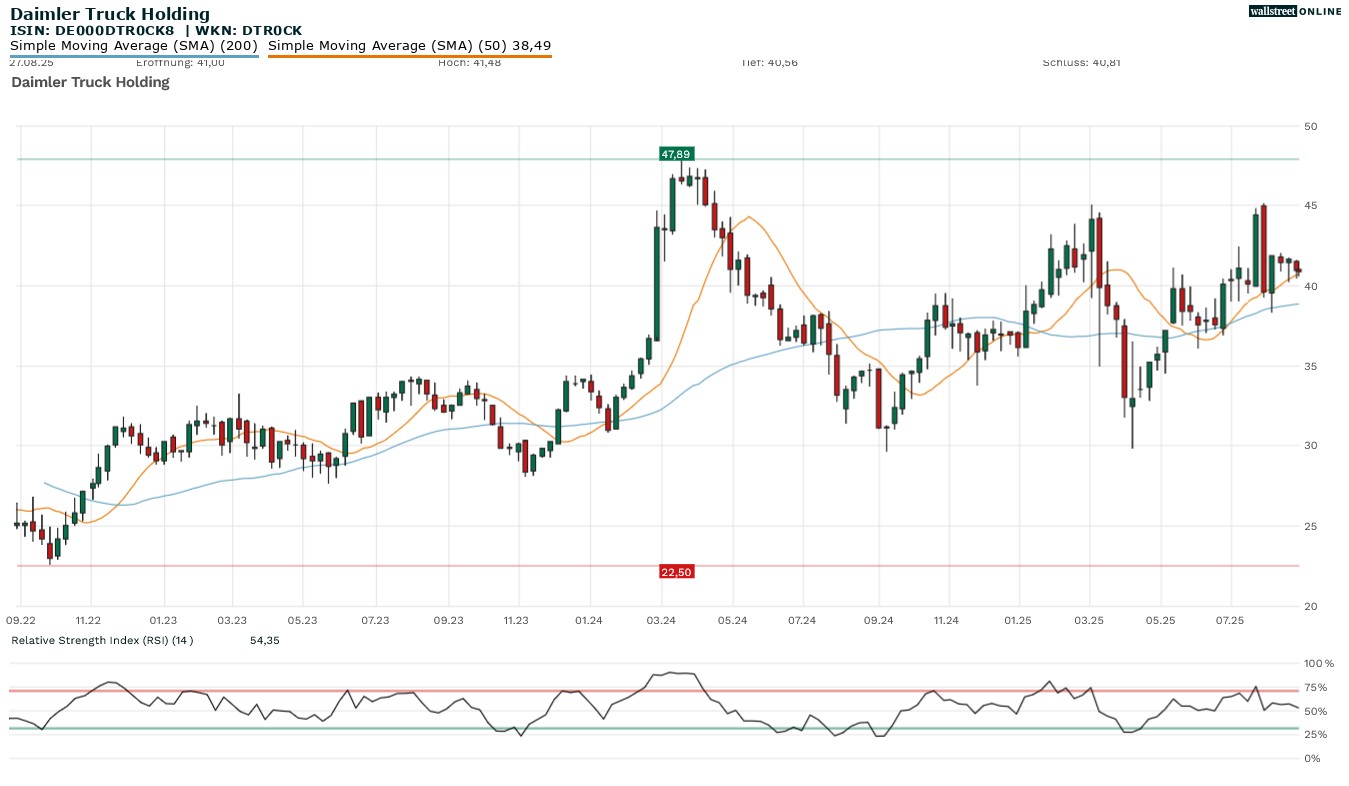Image resolution: width=1349 pixels, height=786 pixels.
Task: Click the x-axis date 01.24
Action: pos(589,620)
